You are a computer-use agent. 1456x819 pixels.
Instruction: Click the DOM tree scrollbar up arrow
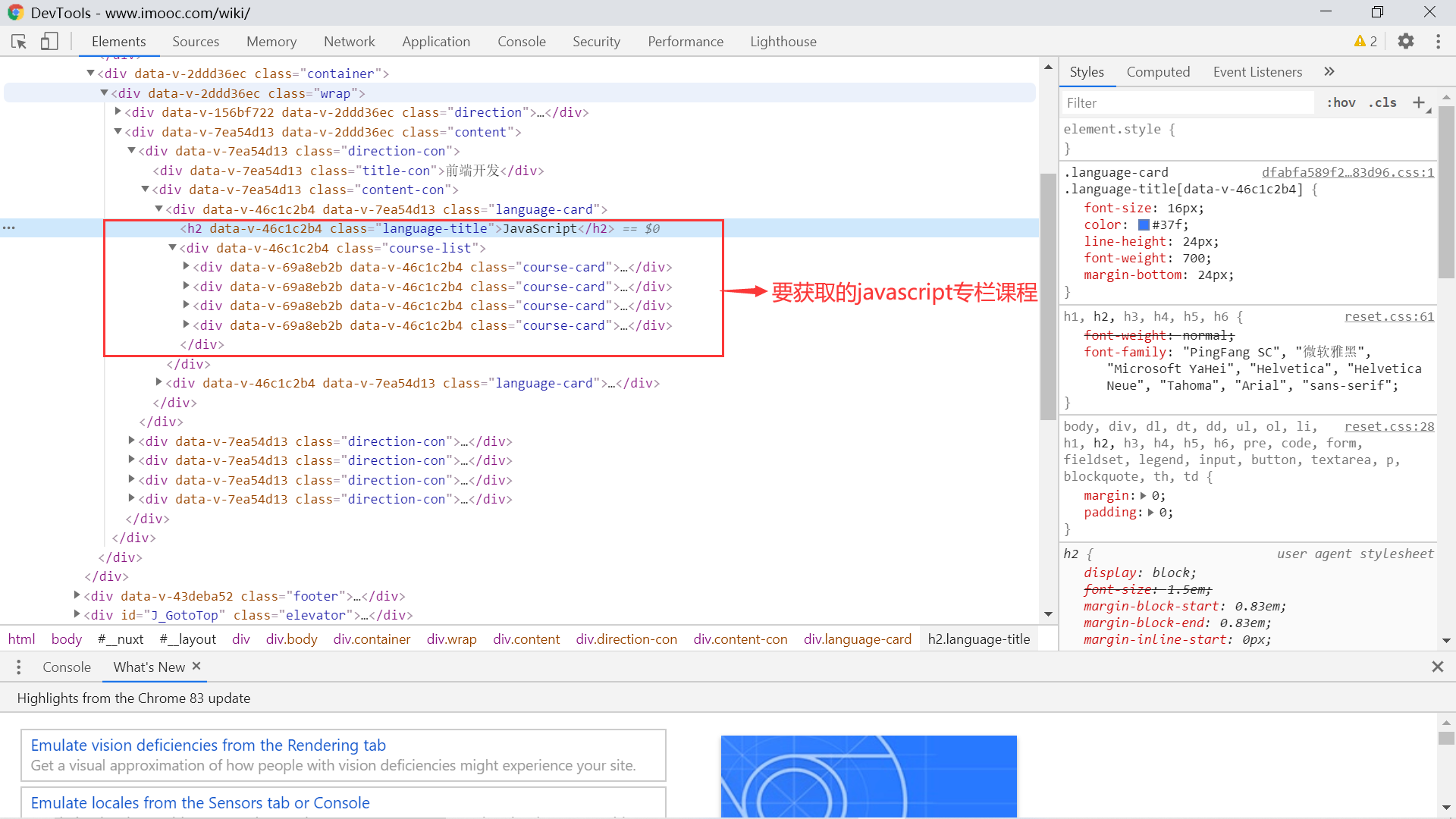[x=1048, y=67]
